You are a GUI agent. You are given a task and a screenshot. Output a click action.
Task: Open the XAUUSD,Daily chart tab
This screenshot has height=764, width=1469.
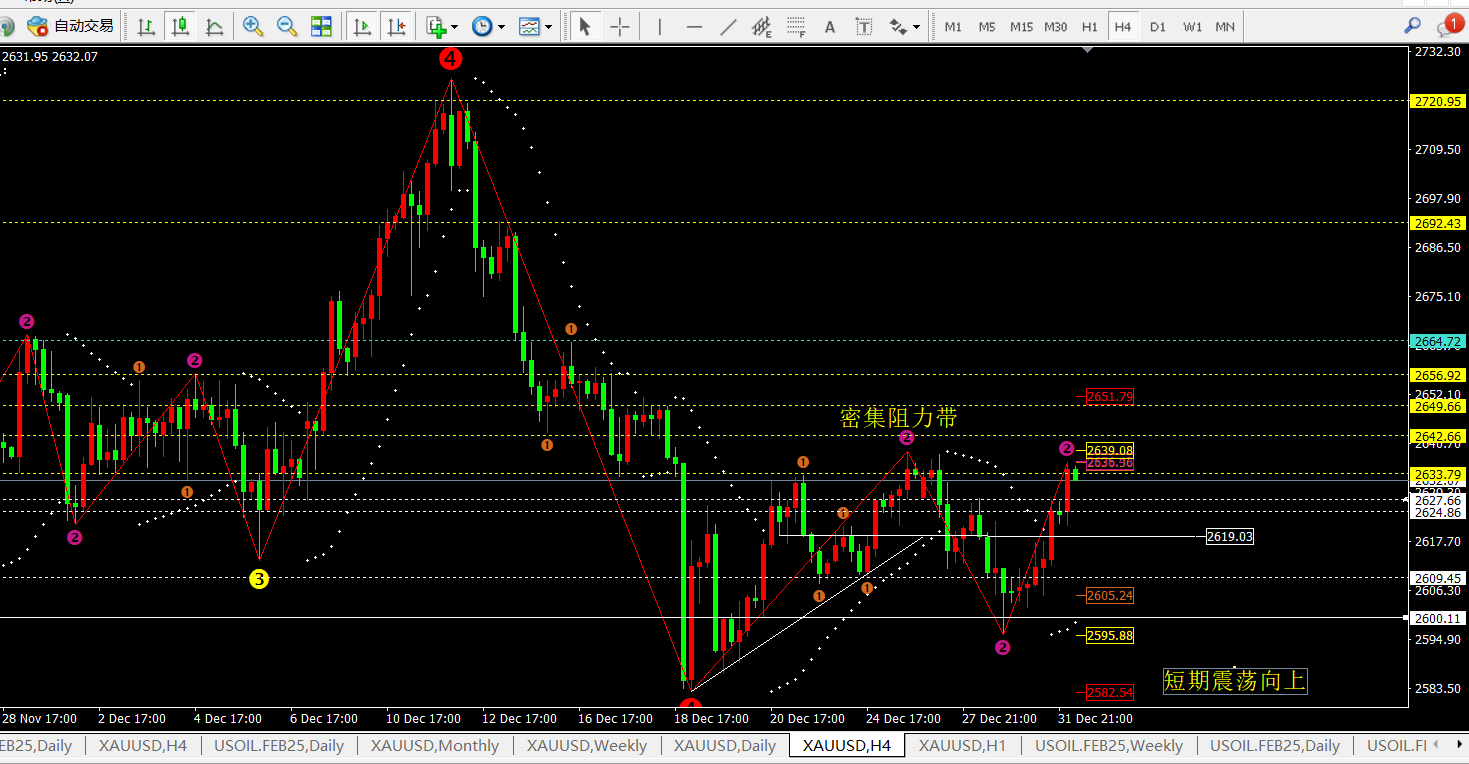tap(725, 745)
